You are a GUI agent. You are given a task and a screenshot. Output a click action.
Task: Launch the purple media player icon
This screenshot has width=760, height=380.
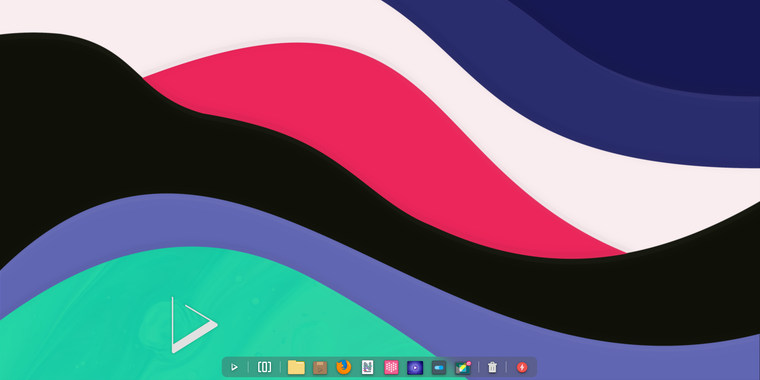pyautogui.click(x=415, y=367)
